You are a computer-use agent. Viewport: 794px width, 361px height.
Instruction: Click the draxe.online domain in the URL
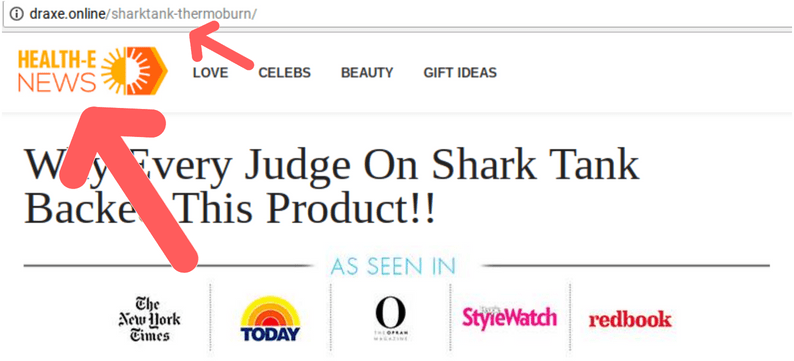pyautogui.click(x=66, y=14)
